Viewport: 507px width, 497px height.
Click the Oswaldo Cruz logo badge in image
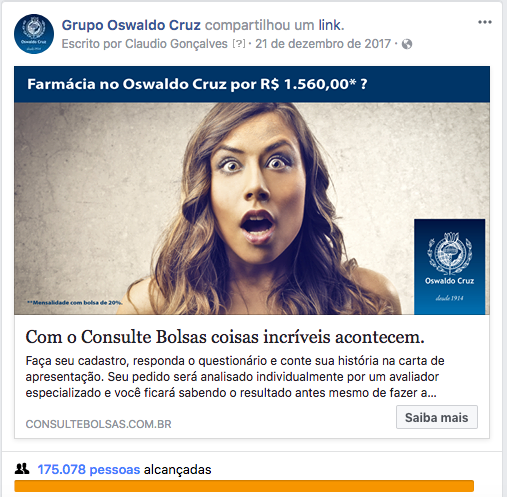(x=449, y=266)
